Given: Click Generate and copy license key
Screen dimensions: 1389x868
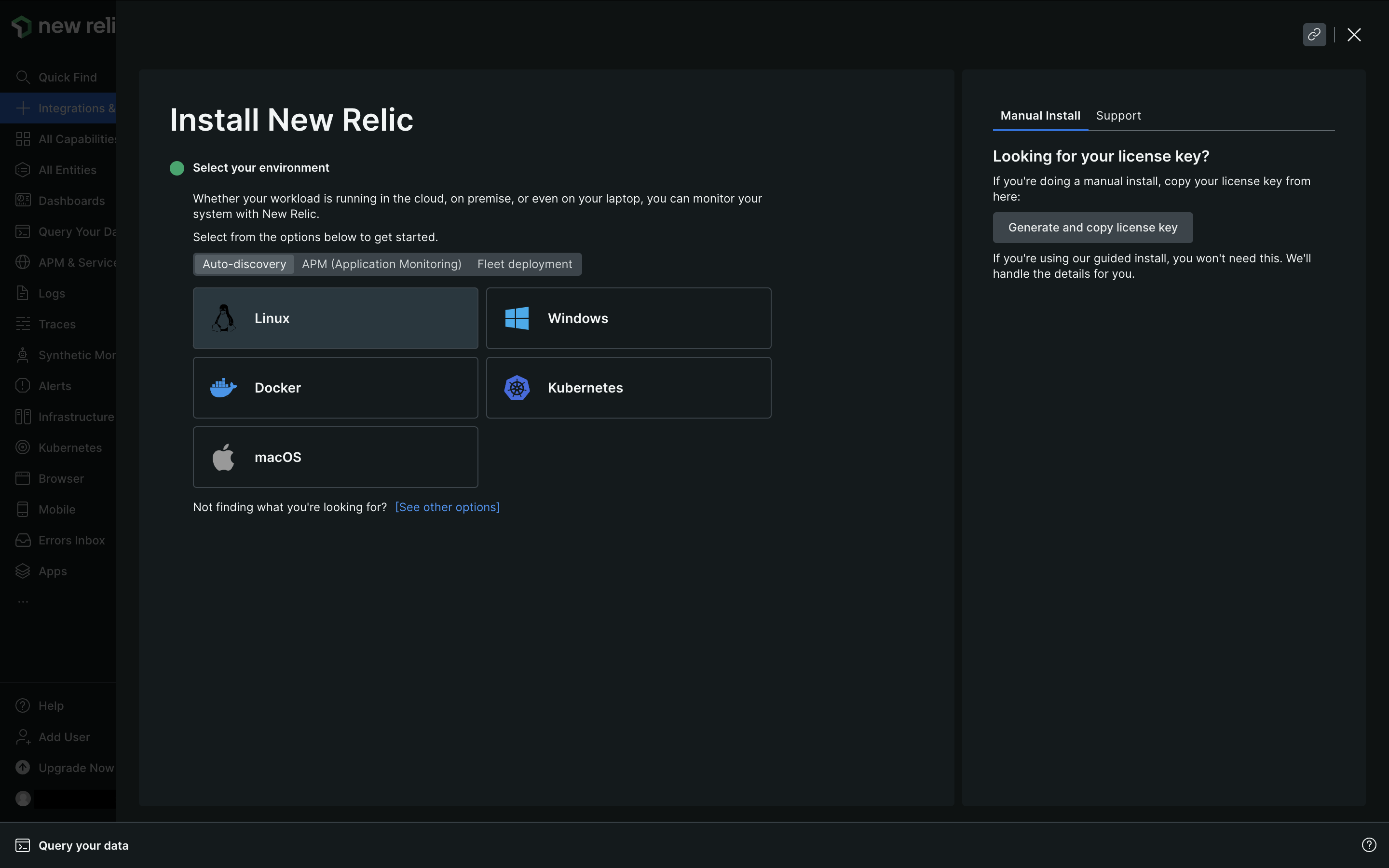Looking at the screenshot, I should (1092, 227).
